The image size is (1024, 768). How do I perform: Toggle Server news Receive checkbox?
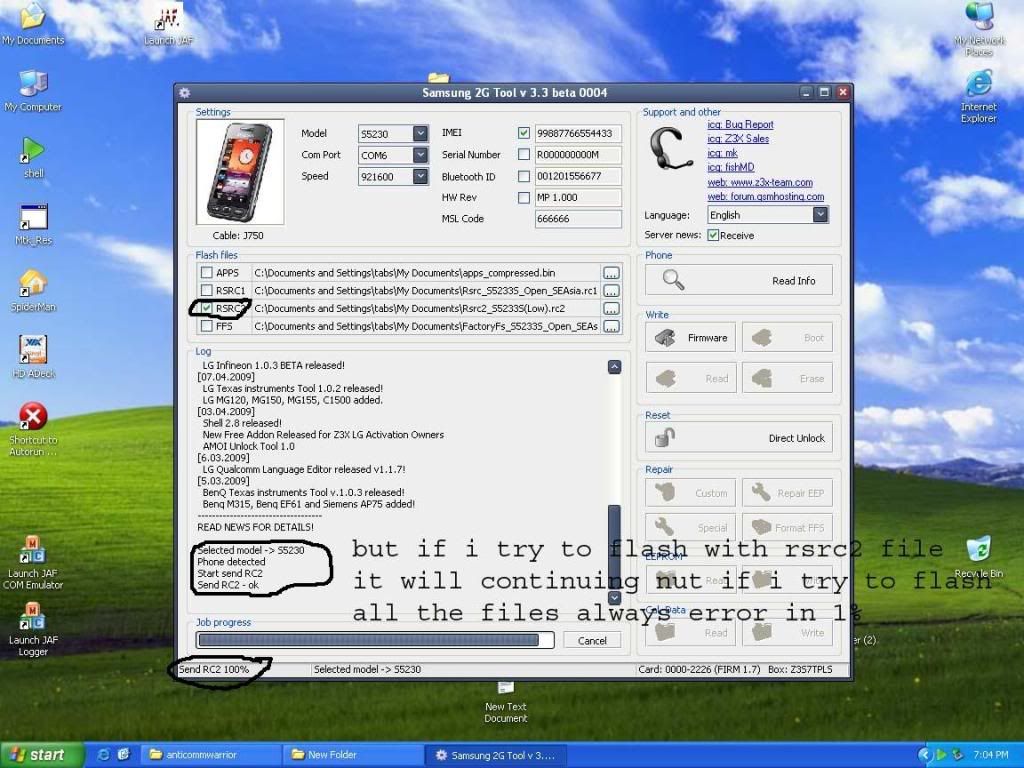pos(713,235)
